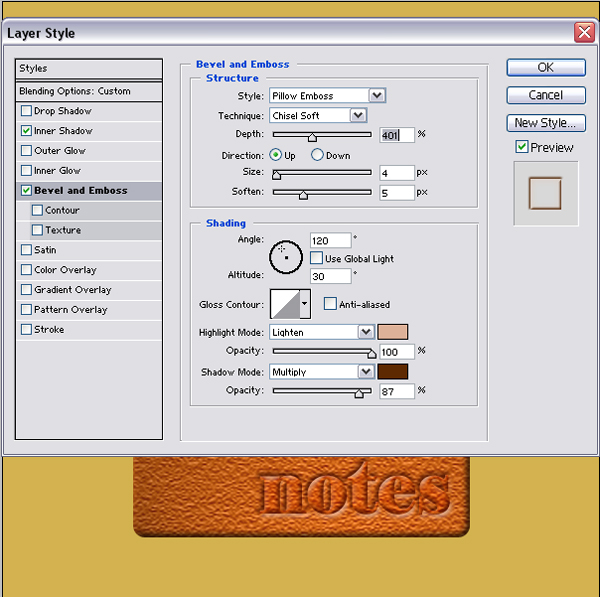Enable the Contour sub-option checkbox
Image resolution: width=600 pixels, height=597 pixels.
pyautogui.click(x=37, y=210)
